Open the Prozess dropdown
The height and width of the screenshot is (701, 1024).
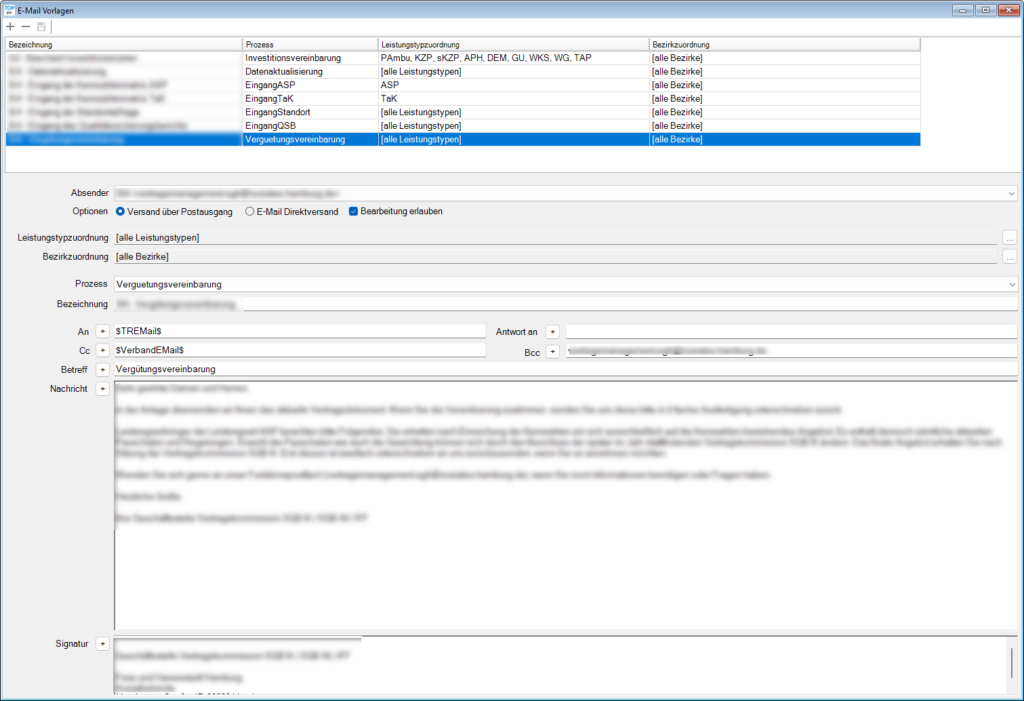pos(1011,284)
